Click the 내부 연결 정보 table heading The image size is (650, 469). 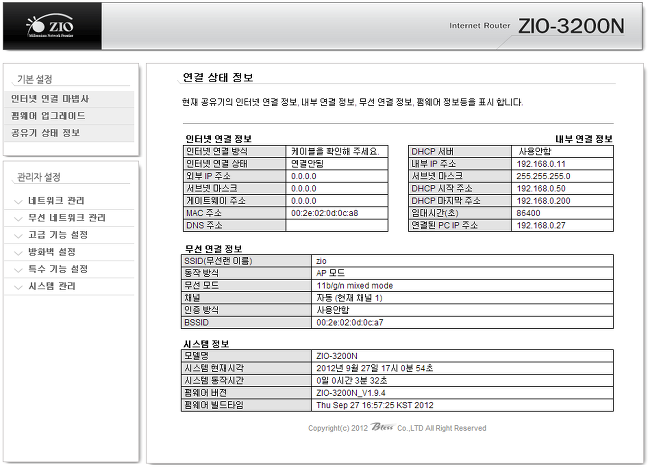(x=584, y=139)
